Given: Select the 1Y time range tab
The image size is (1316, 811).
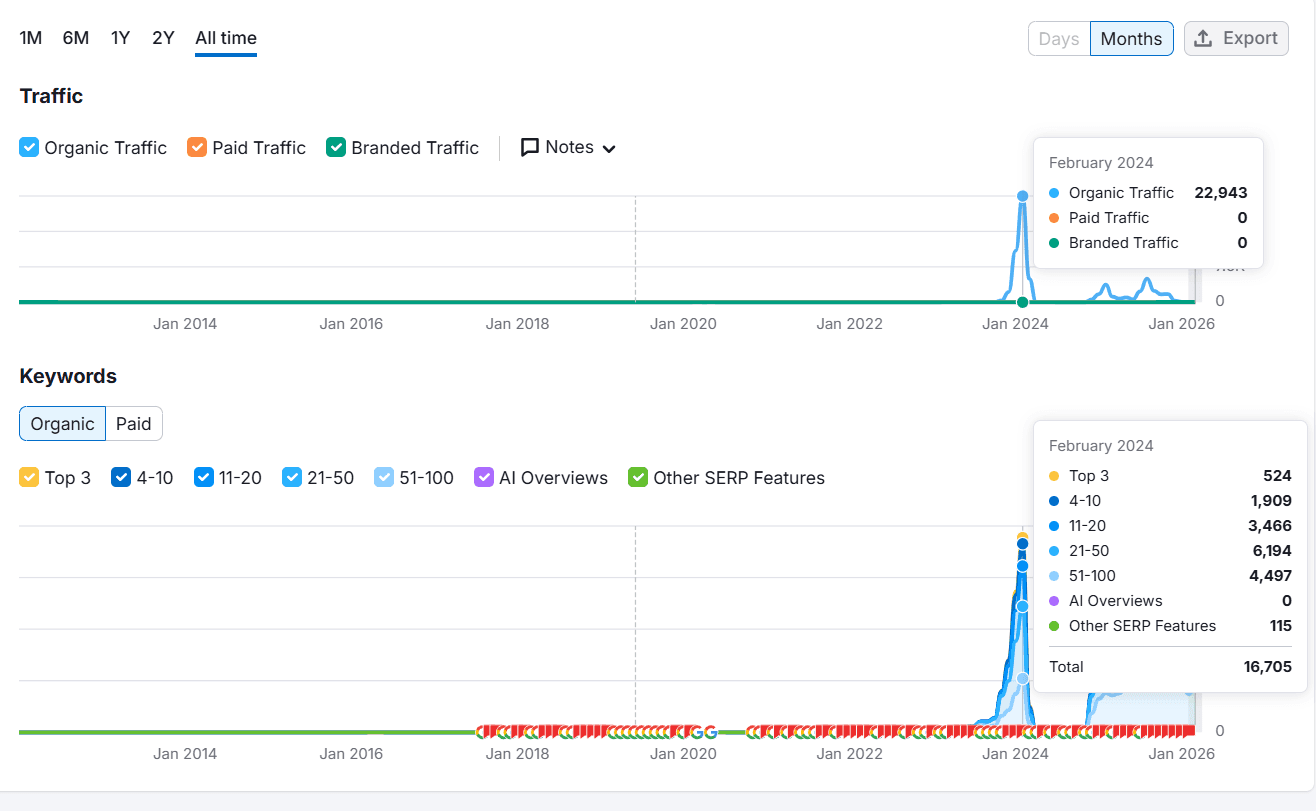Looking at the screenshot, I should point(120,37).
